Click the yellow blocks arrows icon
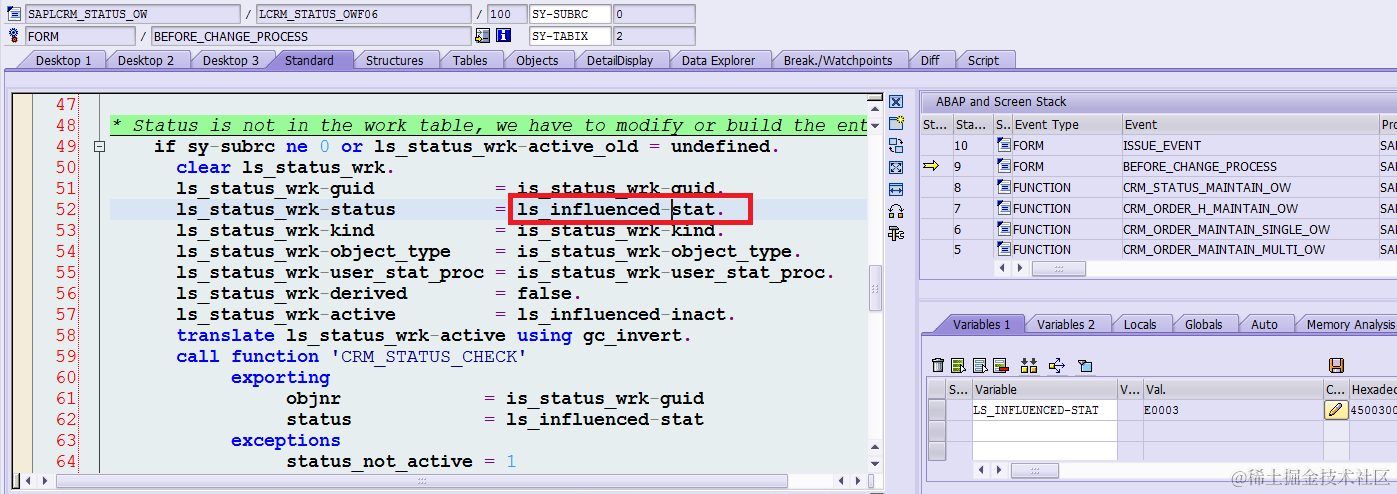The height and width of the screenshot is (494, 1397). (1029, 366)
